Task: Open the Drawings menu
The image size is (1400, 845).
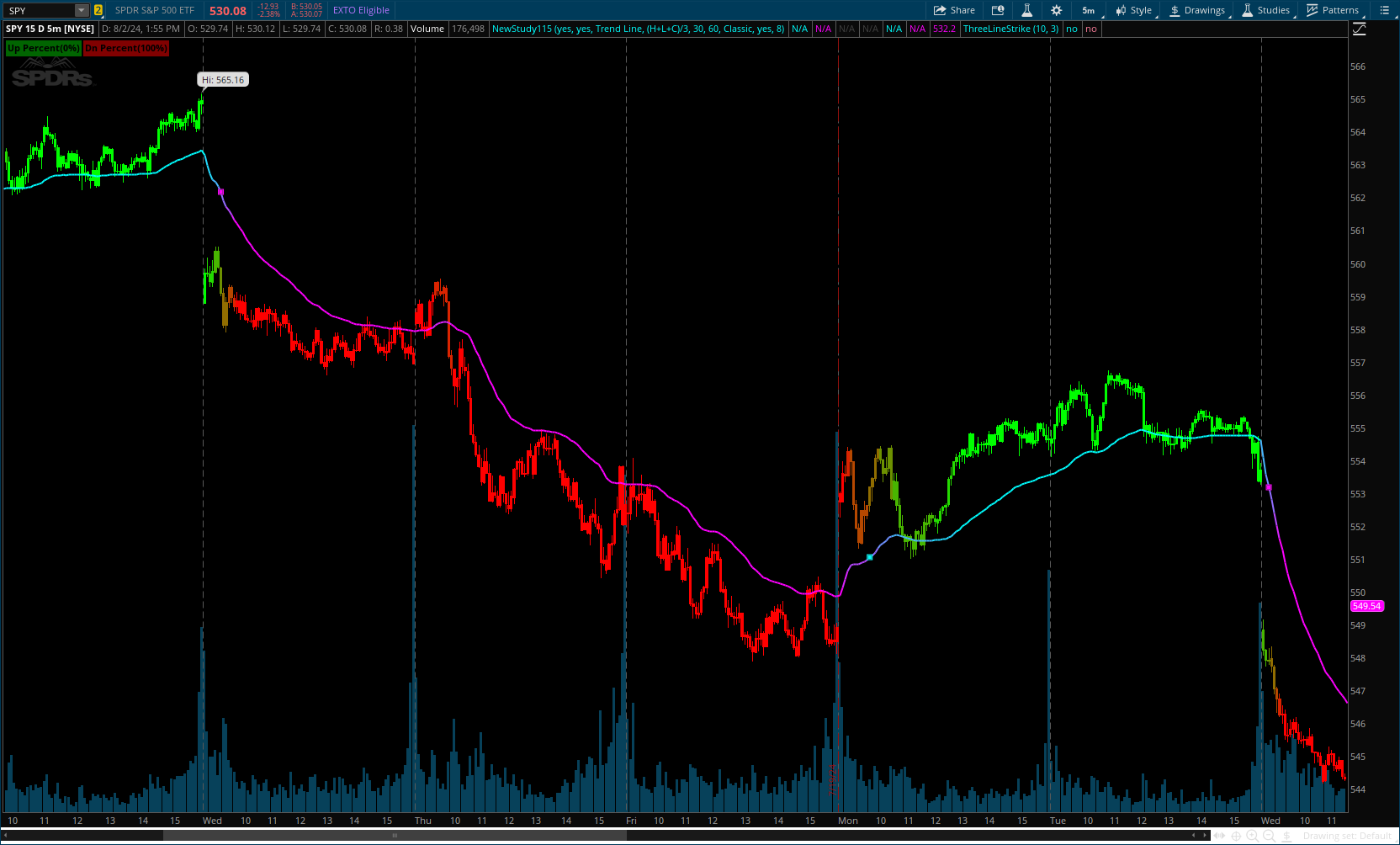Action: tap(1198, 11)
